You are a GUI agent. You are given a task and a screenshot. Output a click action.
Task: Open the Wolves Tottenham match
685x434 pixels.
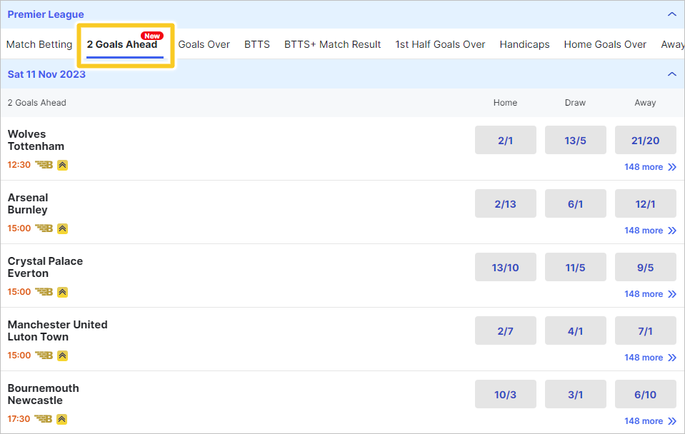[36, 140]
